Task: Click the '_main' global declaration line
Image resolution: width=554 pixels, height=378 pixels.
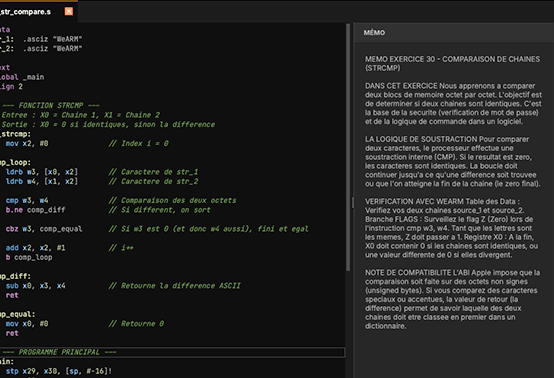Action: (22, 77)
